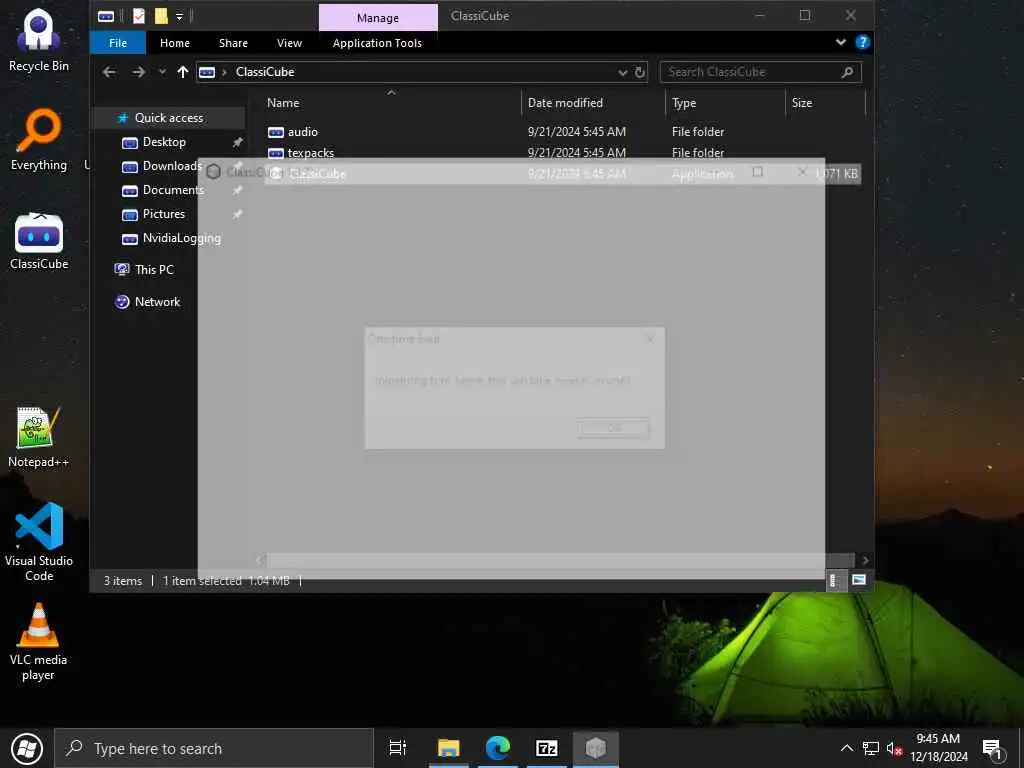Open the Customize Quick Access Toolbar dropdown

(179, 16)
